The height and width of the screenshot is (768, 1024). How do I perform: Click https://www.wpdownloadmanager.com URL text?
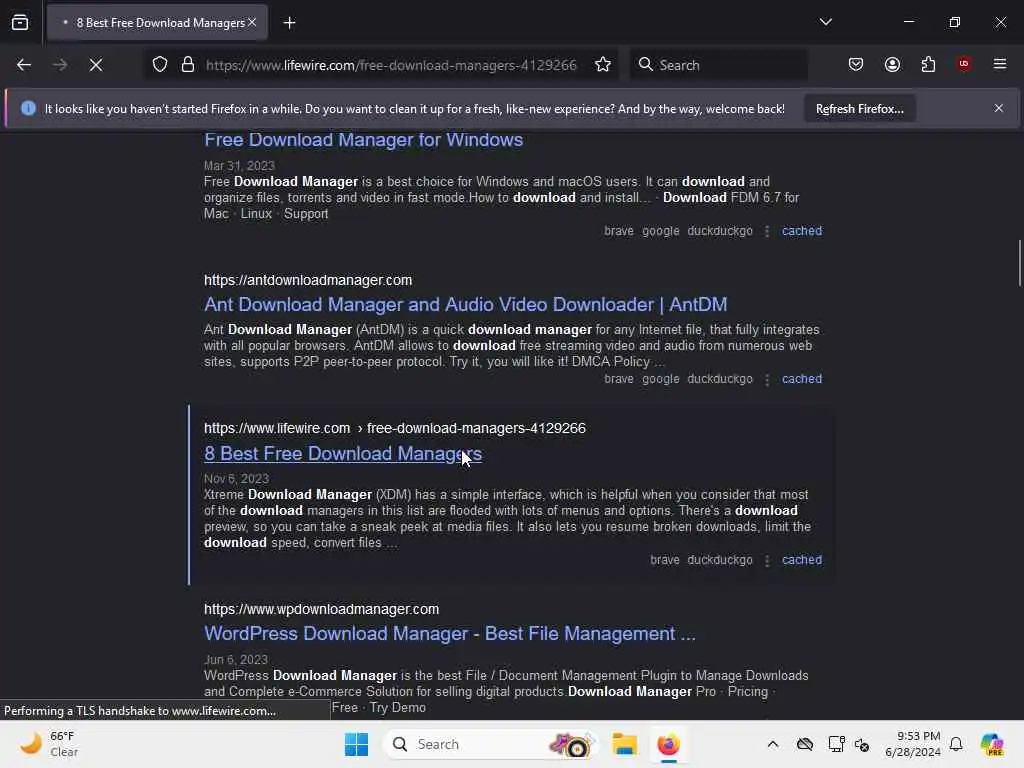(321, 609)
